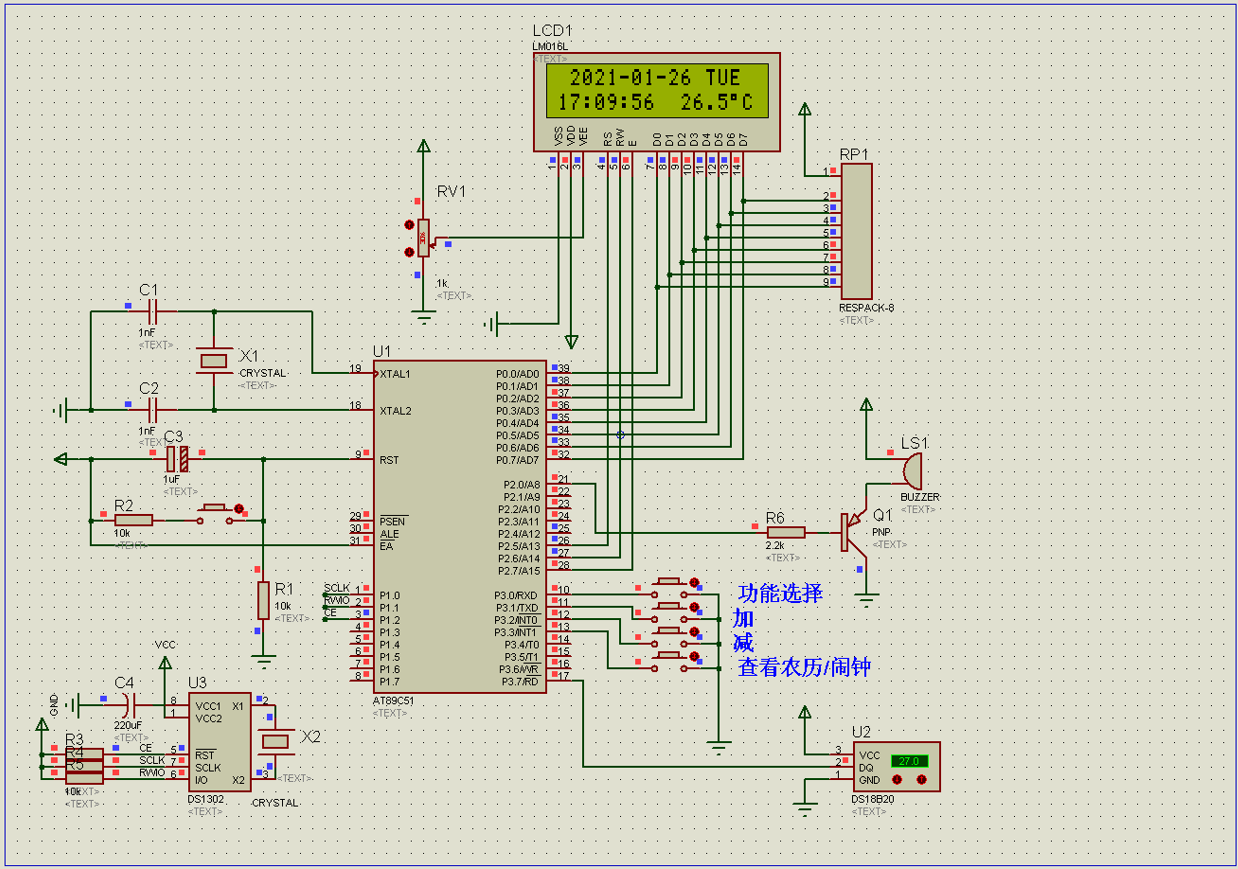Raise DS18B20 temperature with up-arrow button
1238x869 pixels.
921,779
